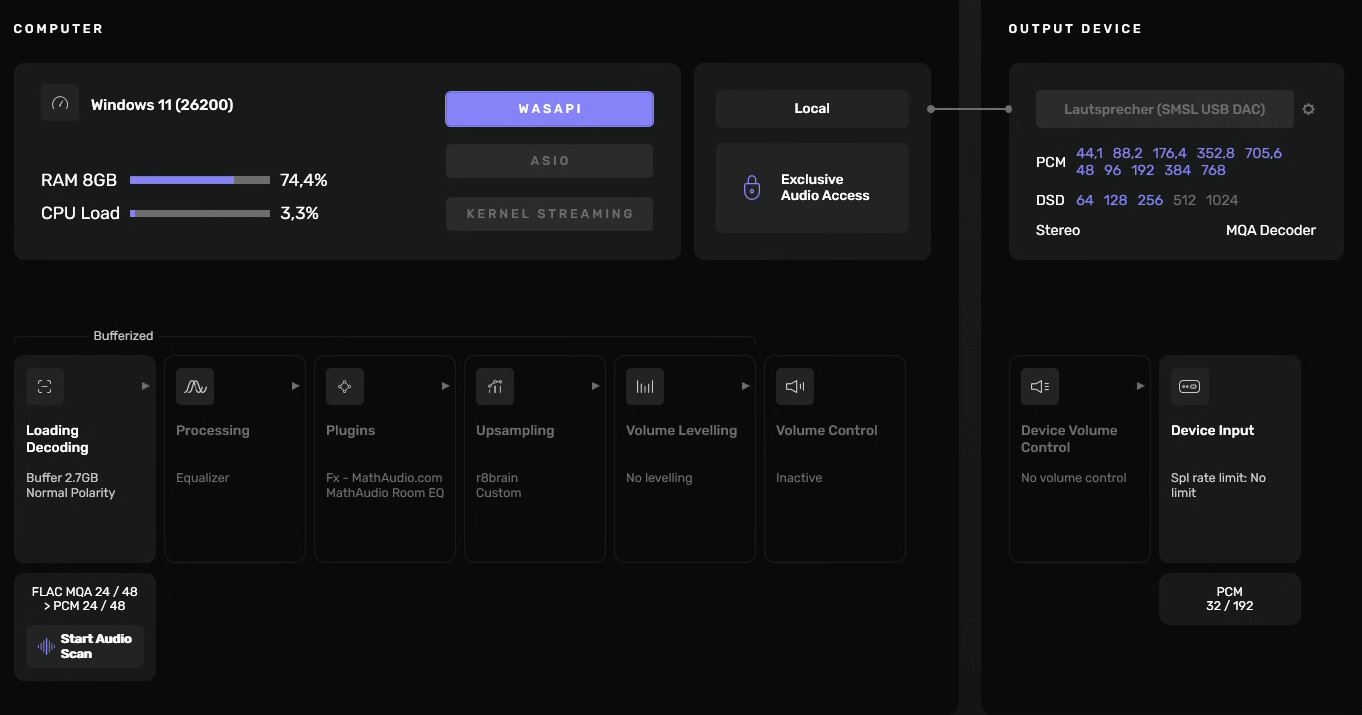
Task: Select the WASAPI driver mode
Action: [x=549, y=109]
